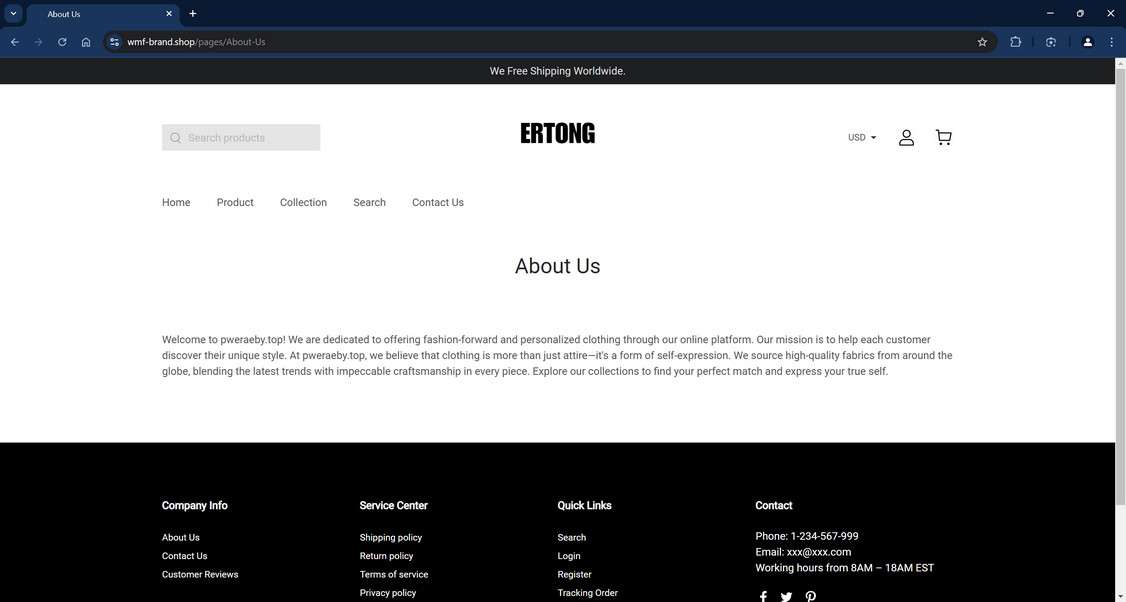Screen dimensions: 1126x602
Task: Close the About Us browser tab
Action: 169,14
